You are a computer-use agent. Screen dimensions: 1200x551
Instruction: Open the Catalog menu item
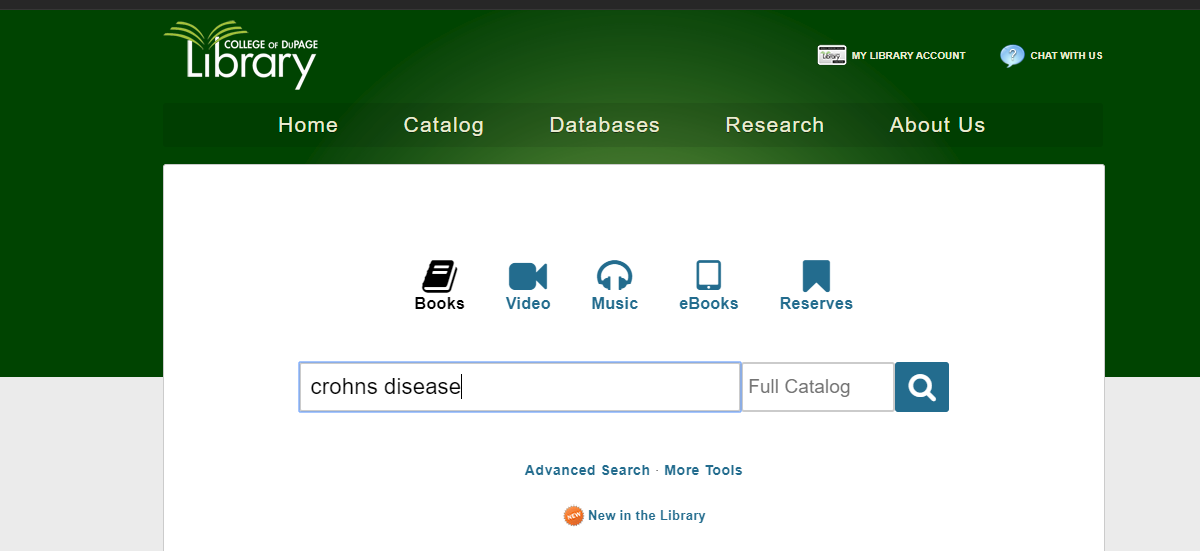(443, 125)
